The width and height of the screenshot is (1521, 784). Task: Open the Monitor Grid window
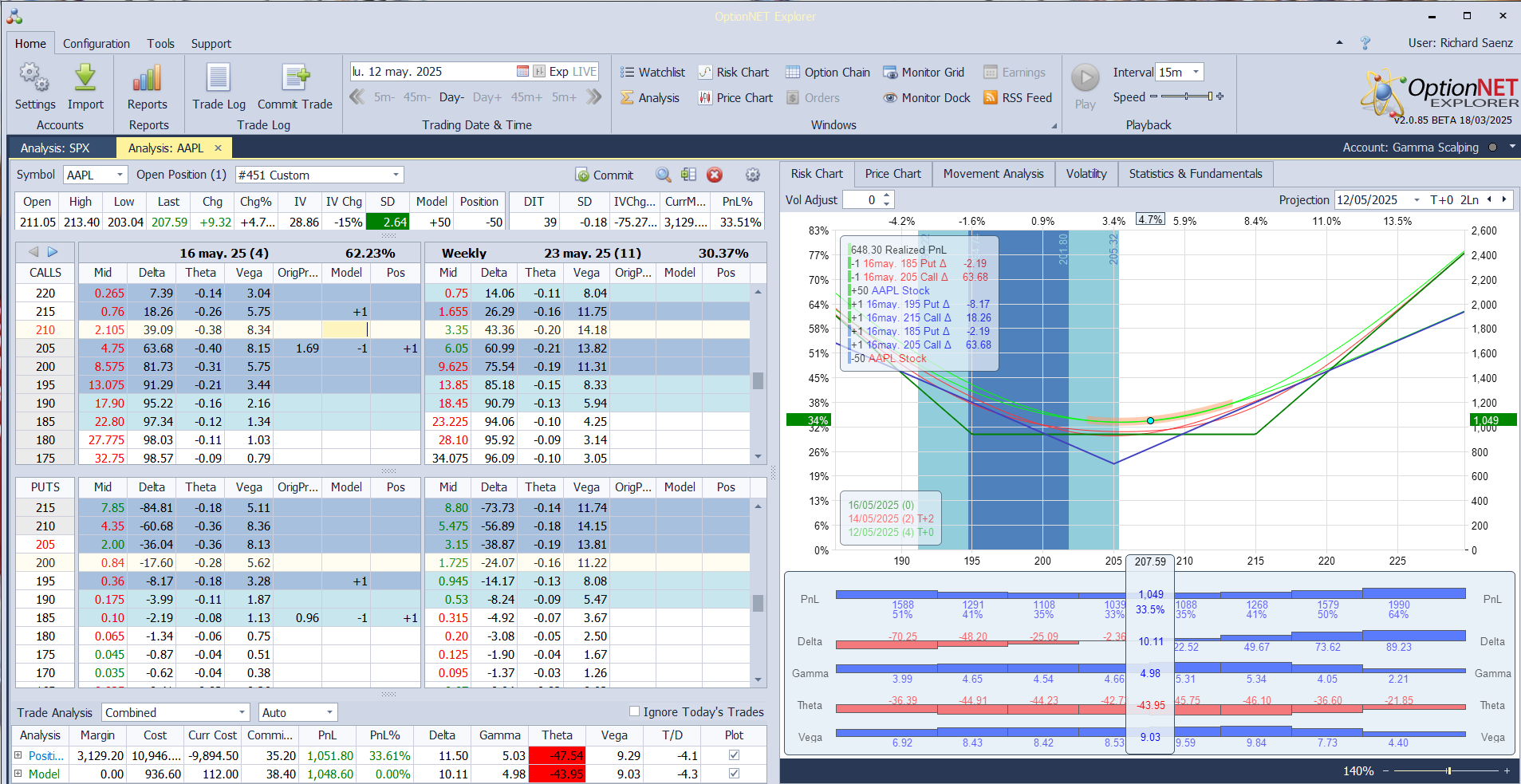(924, 72)
